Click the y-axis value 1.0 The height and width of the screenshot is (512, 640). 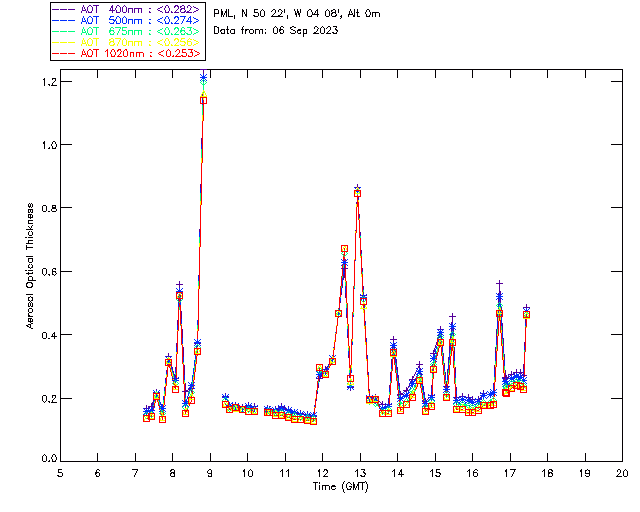(49, 145)
